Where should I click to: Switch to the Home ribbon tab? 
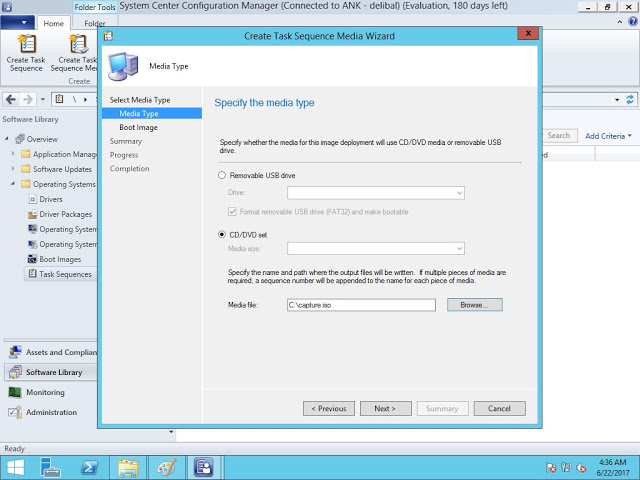54,23
